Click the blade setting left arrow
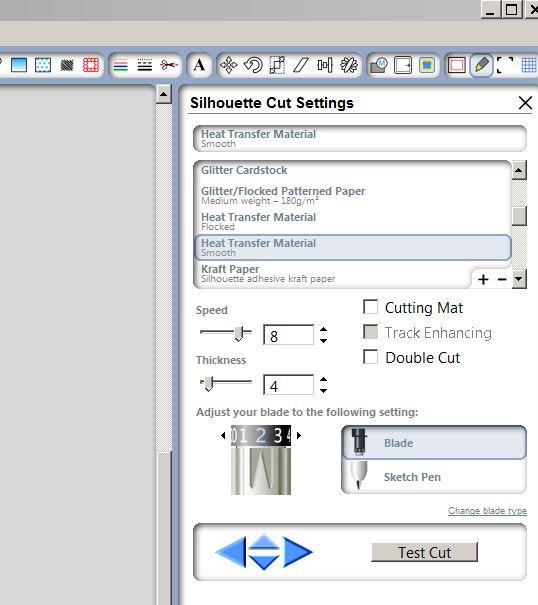 pos(223,436)
